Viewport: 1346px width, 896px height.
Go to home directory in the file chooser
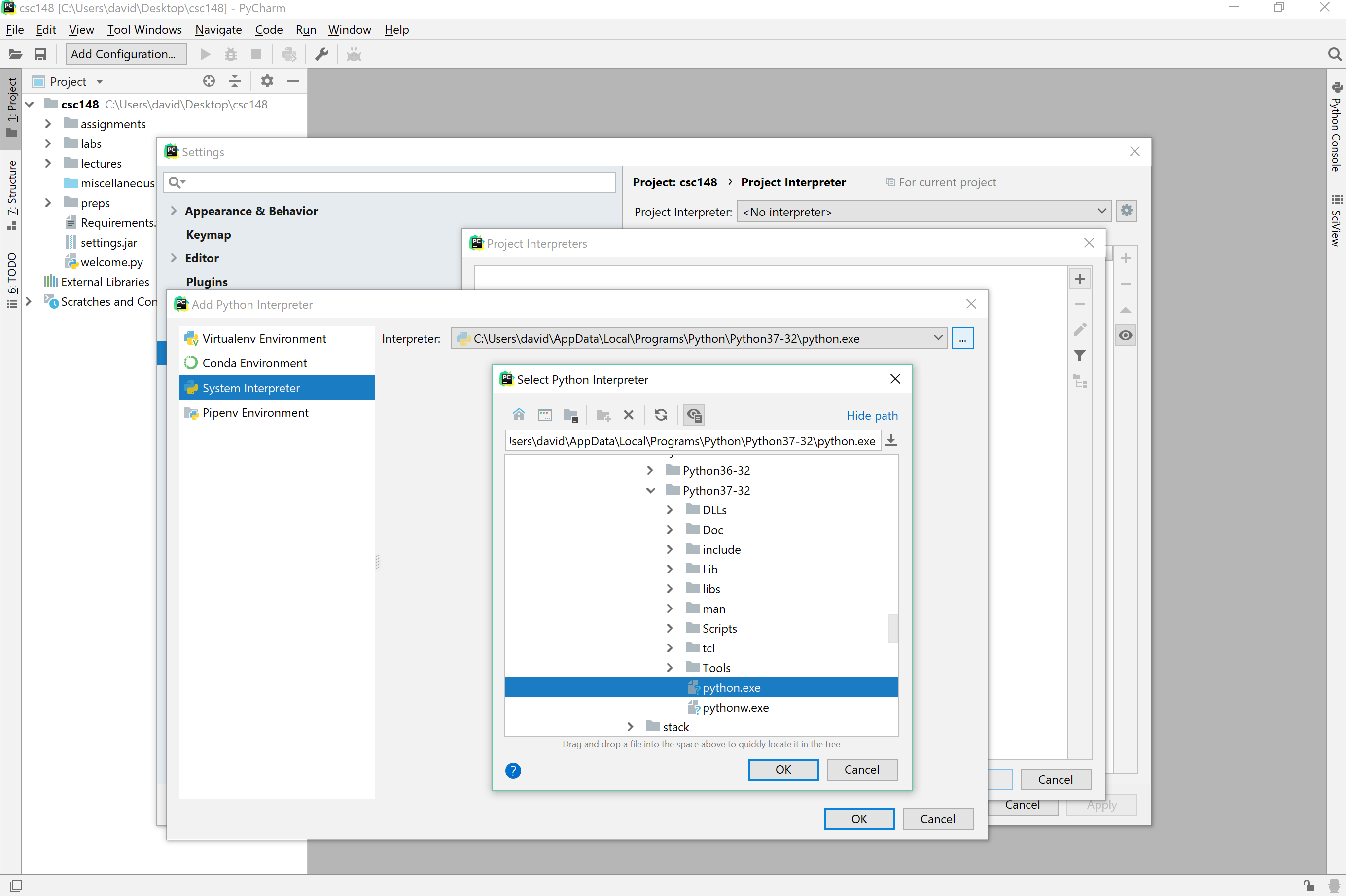tap(519, 414)
